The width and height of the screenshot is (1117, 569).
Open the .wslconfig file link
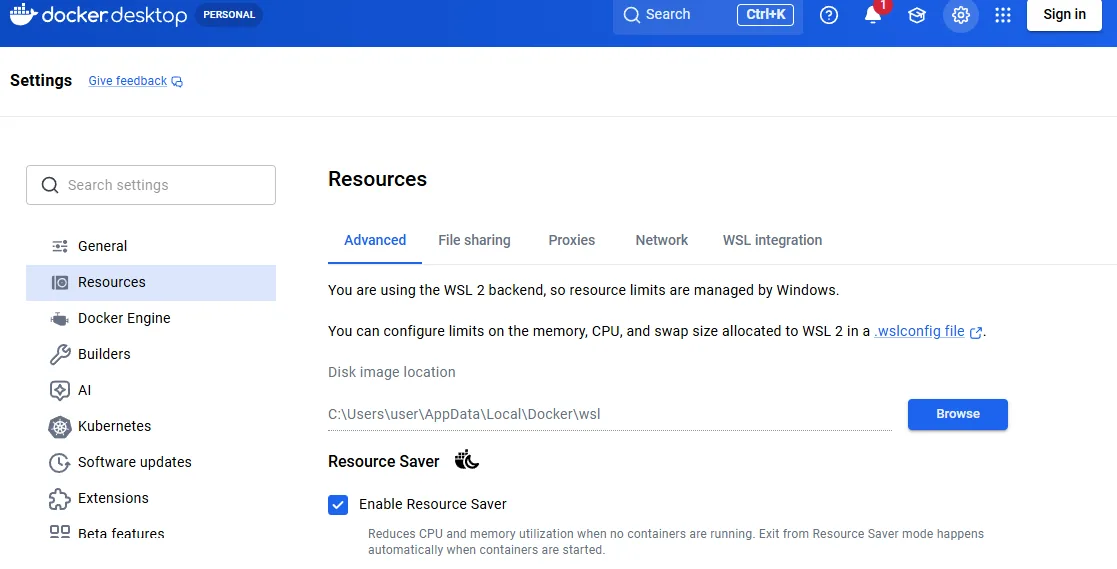(x=919, y=331)
